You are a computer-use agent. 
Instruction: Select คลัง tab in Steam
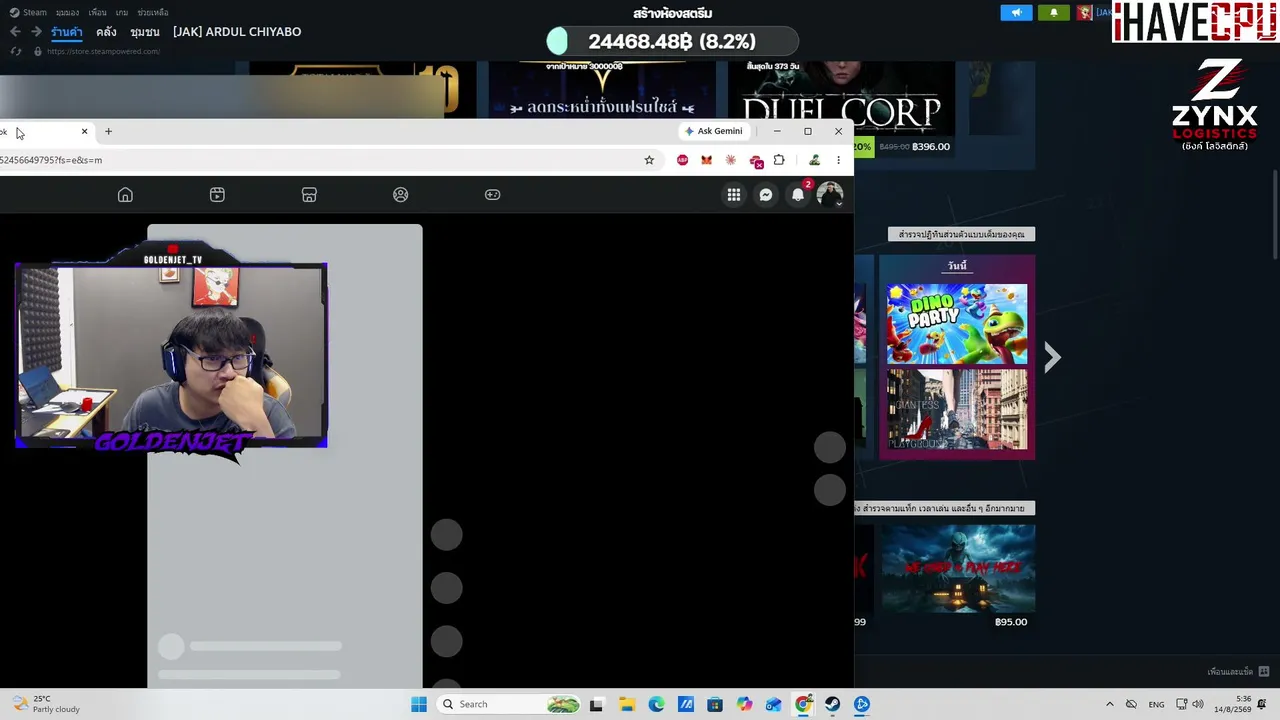(x=106, y=32)
